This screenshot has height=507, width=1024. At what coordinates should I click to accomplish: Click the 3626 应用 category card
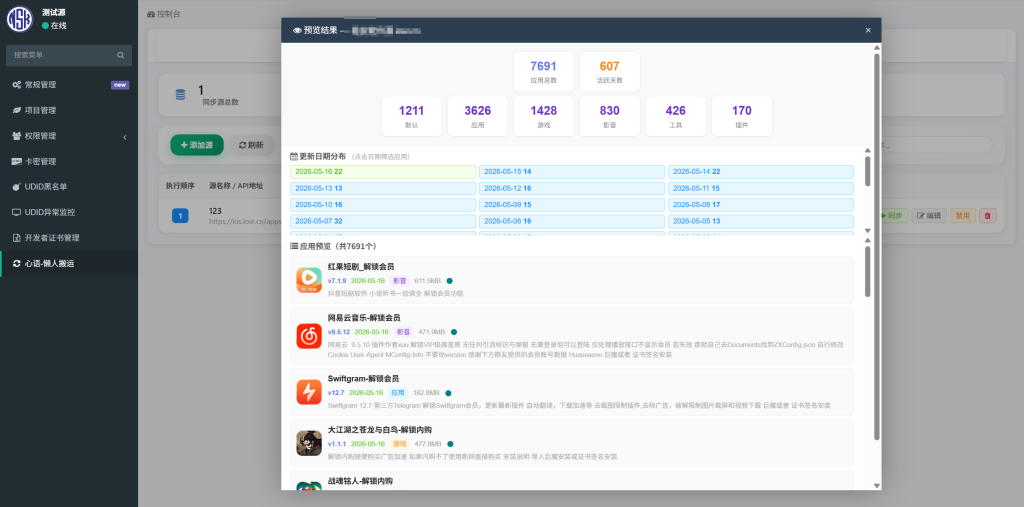(x=477, y=116)
